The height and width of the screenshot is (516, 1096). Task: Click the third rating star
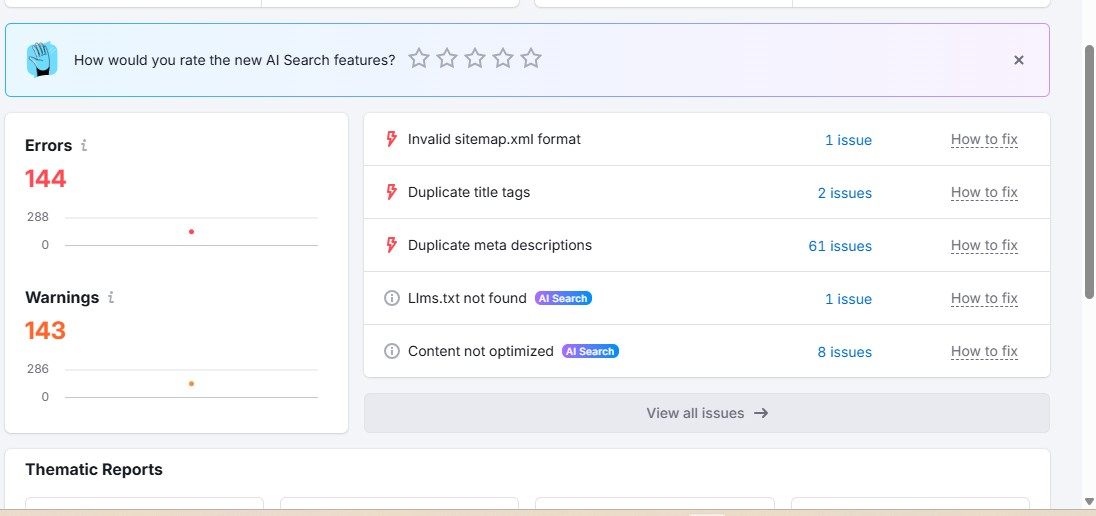pyautogui.click(x=475, y=59)
